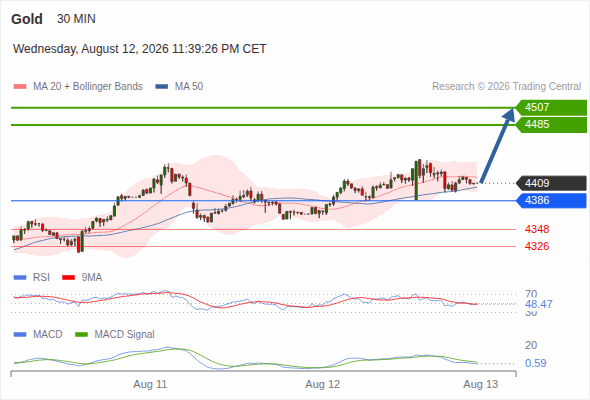Screen dimensions: 590x400
Task: Click the black 4409 current price tag
Action: click(x=551, y=183)
